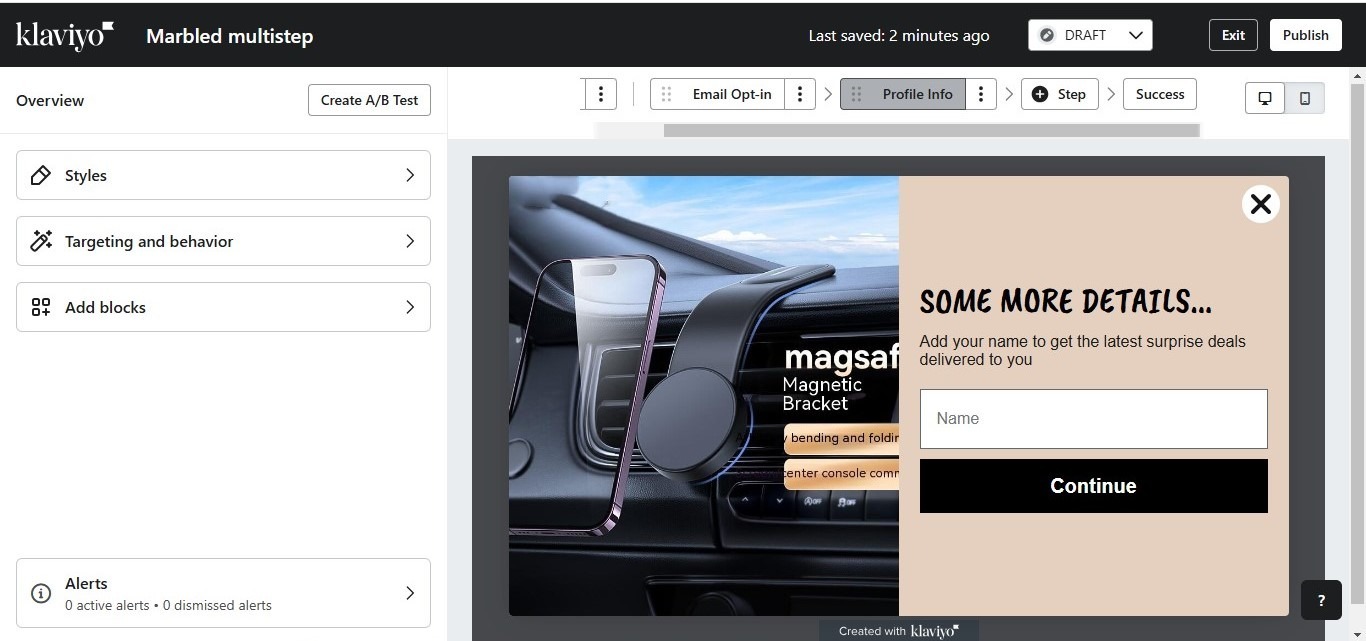Switch to mobile preview
Viewport: 1366px width, 641px height.
pyautogui.click(x=1305, y=98)
